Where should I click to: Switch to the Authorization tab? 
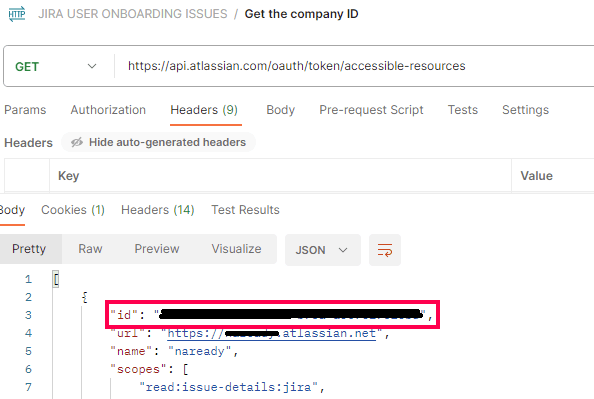coord(108,110)
